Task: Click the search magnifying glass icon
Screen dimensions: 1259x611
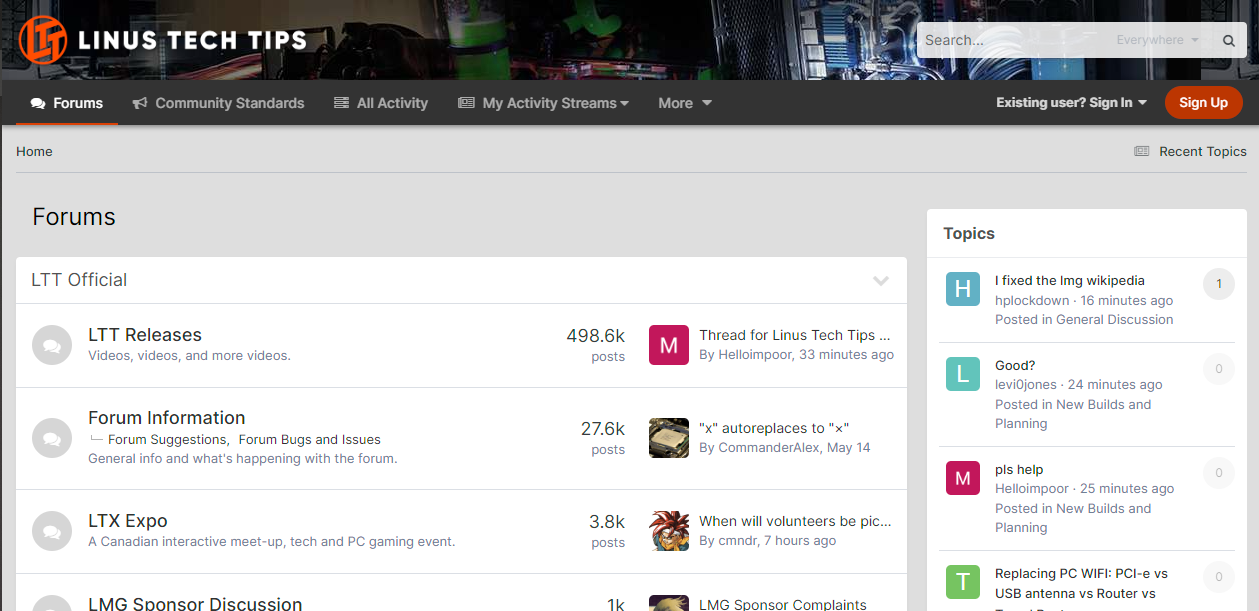Action: [x=1229, y=41]
